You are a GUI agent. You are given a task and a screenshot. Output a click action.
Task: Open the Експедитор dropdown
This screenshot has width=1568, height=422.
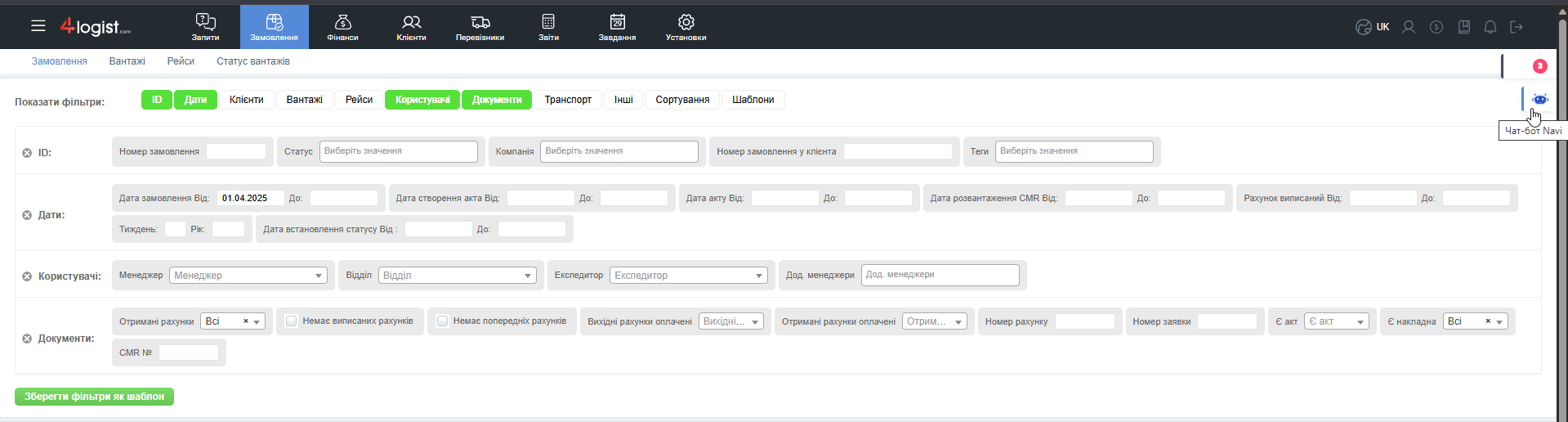click(689, 276)
